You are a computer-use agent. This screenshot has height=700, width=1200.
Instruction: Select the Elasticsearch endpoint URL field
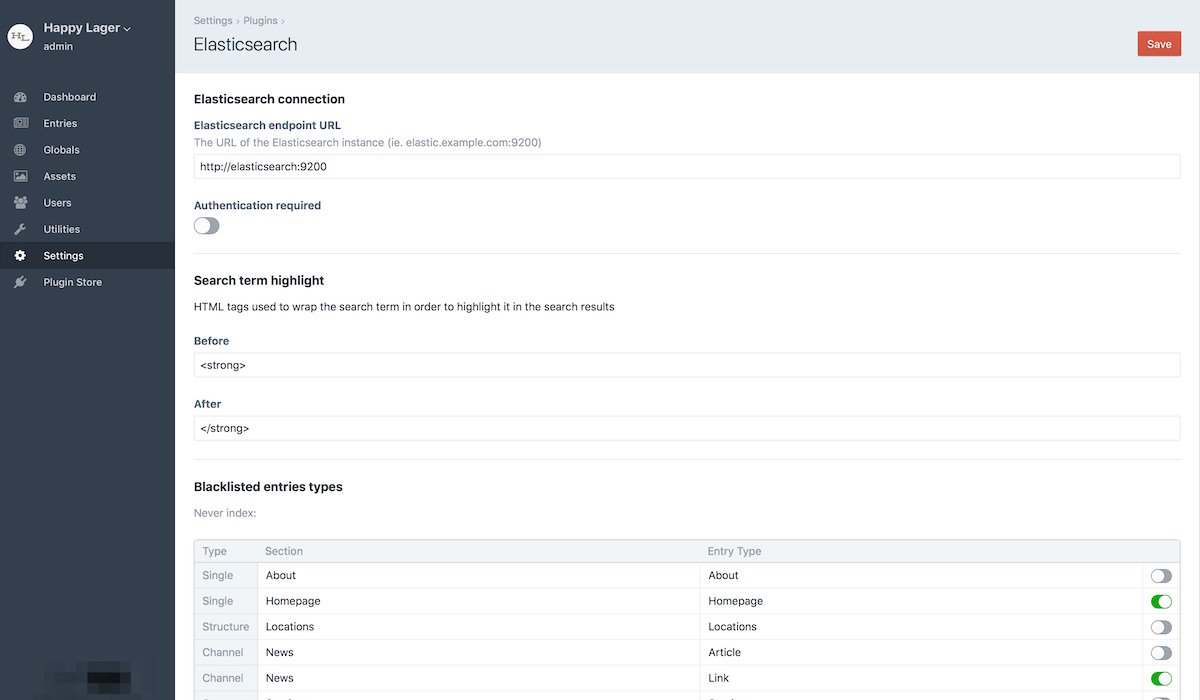click(x=687, y=166)
